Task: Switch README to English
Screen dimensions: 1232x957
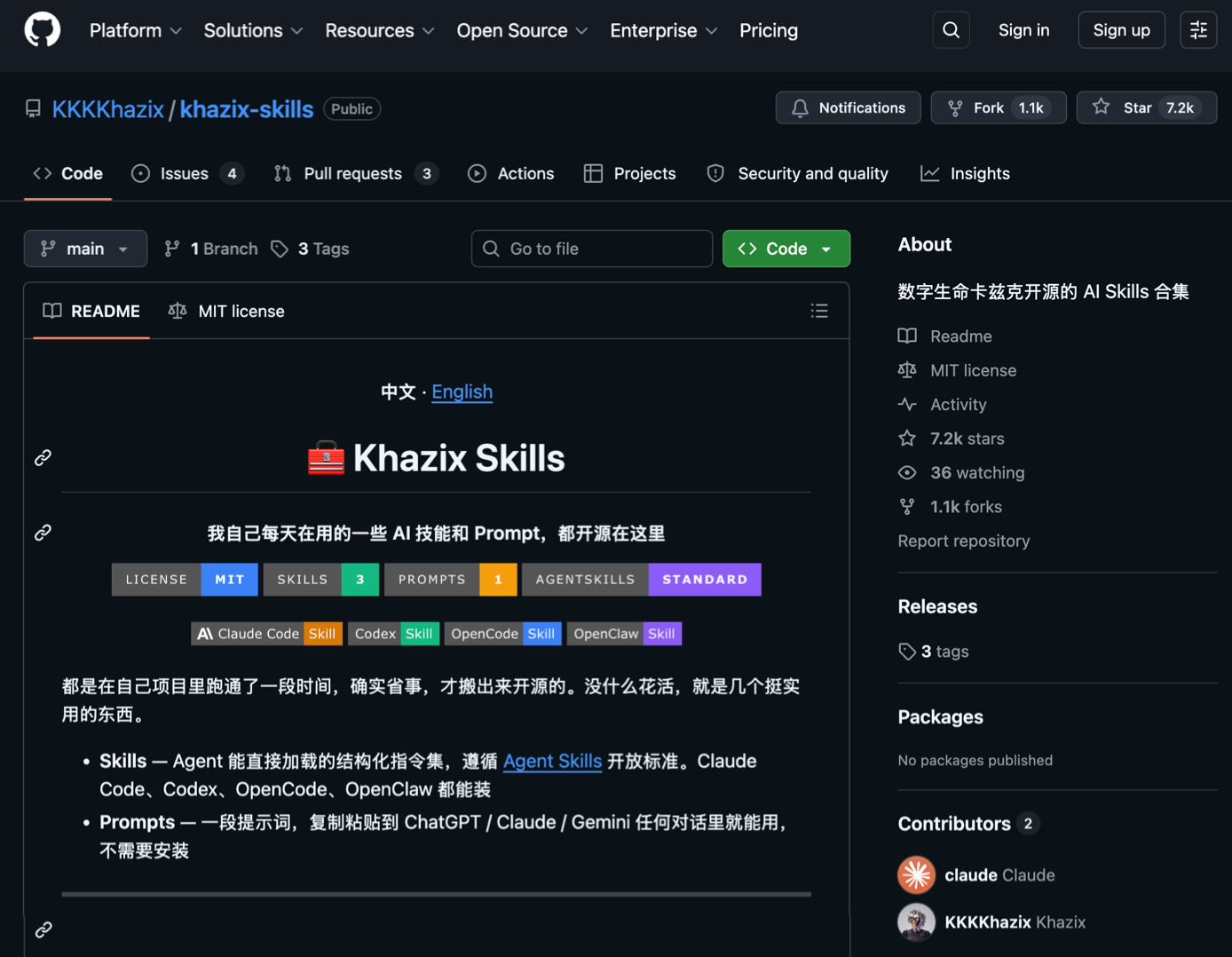Action: (462, 391)
